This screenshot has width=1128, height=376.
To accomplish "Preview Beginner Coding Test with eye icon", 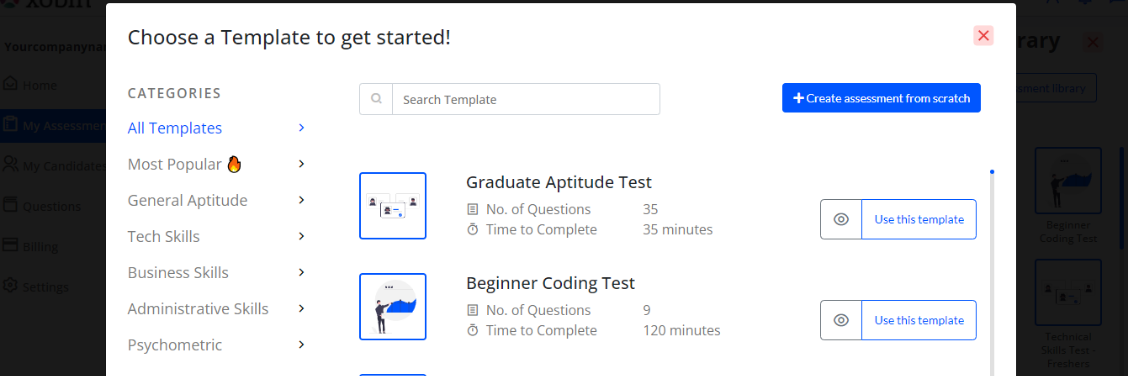I will coord(841,320).
